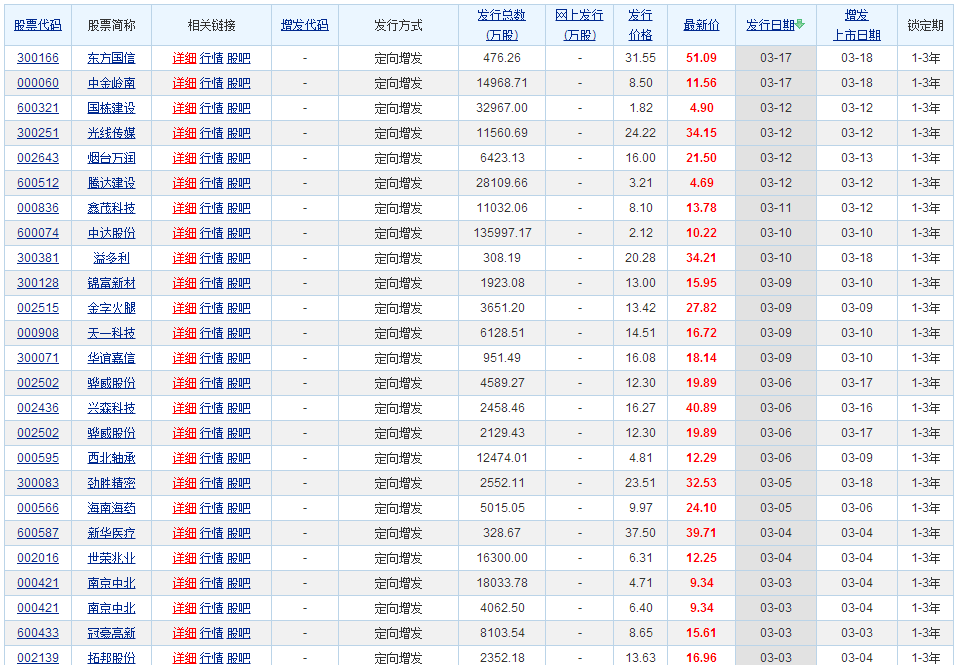This screenshot has height=665, width=966.
Task: Click the 增发代码 column header
Action: (304, 25)
